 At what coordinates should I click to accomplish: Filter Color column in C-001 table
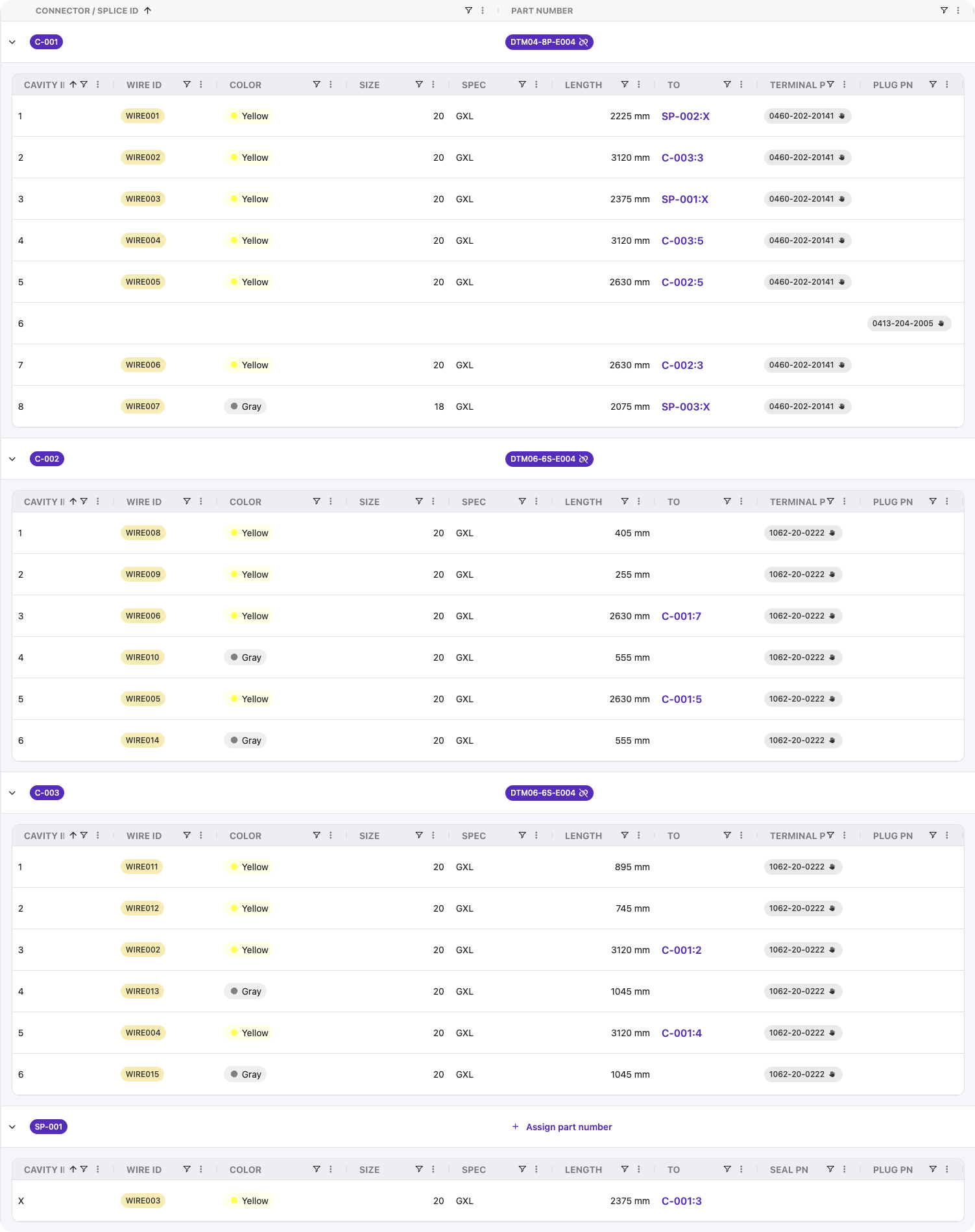point(317,84)
